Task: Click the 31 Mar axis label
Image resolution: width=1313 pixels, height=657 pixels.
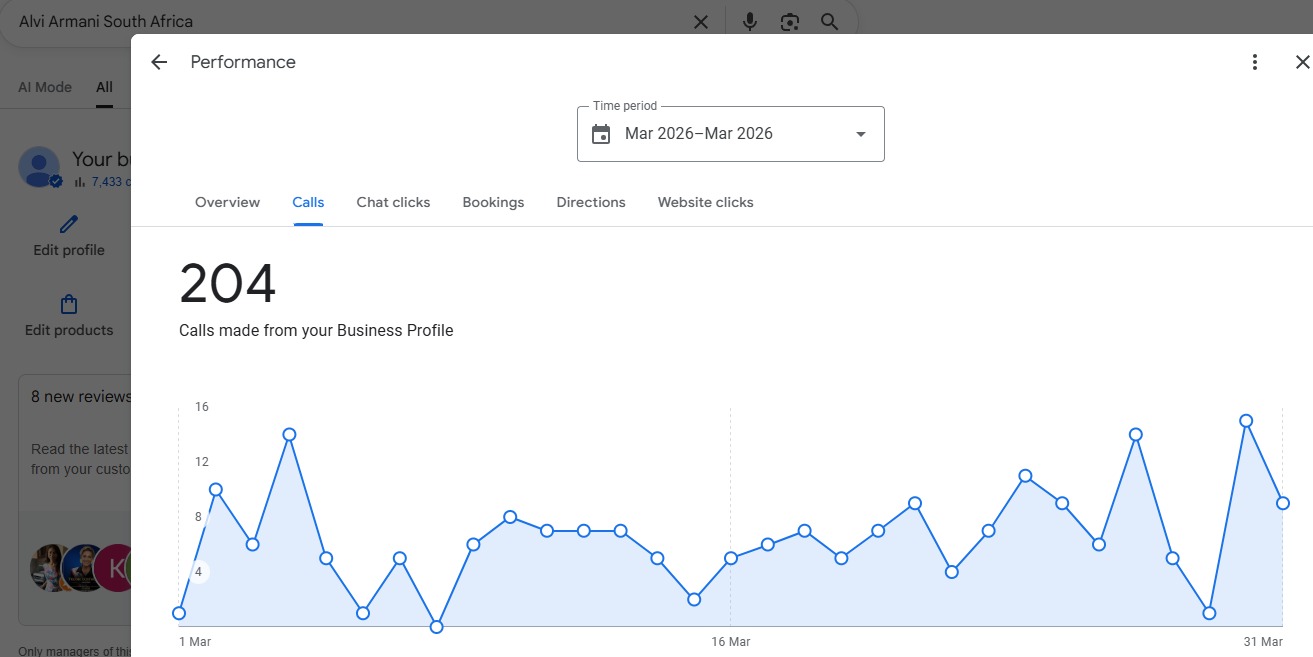Action: pos(1264,641)
